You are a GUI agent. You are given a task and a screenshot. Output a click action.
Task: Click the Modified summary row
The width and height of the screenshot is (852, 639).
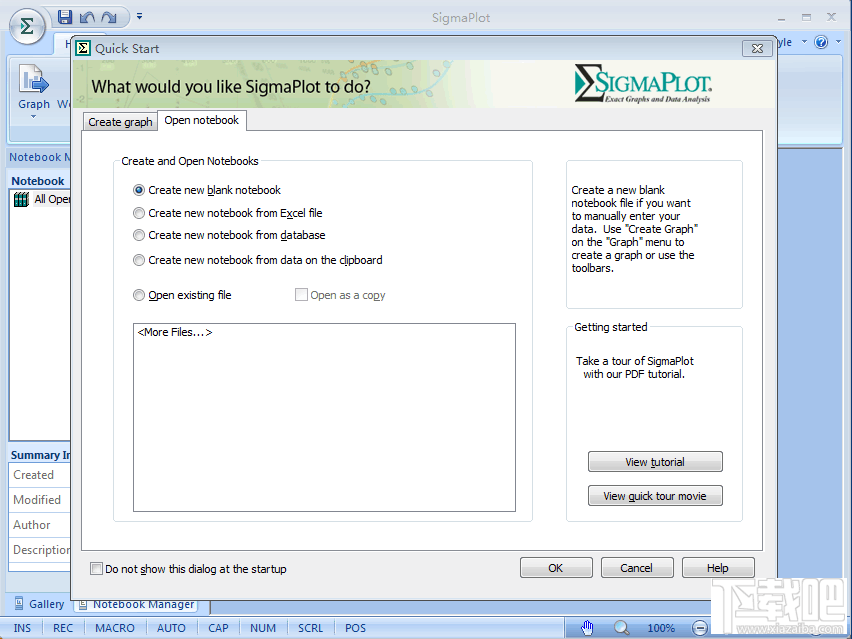pos(40,500)
